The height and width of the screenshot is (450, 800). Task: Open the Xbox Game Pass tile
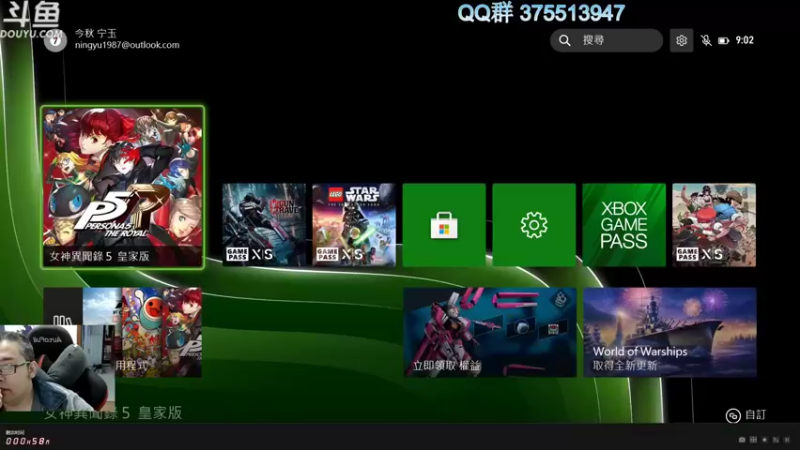coord(624,224)
